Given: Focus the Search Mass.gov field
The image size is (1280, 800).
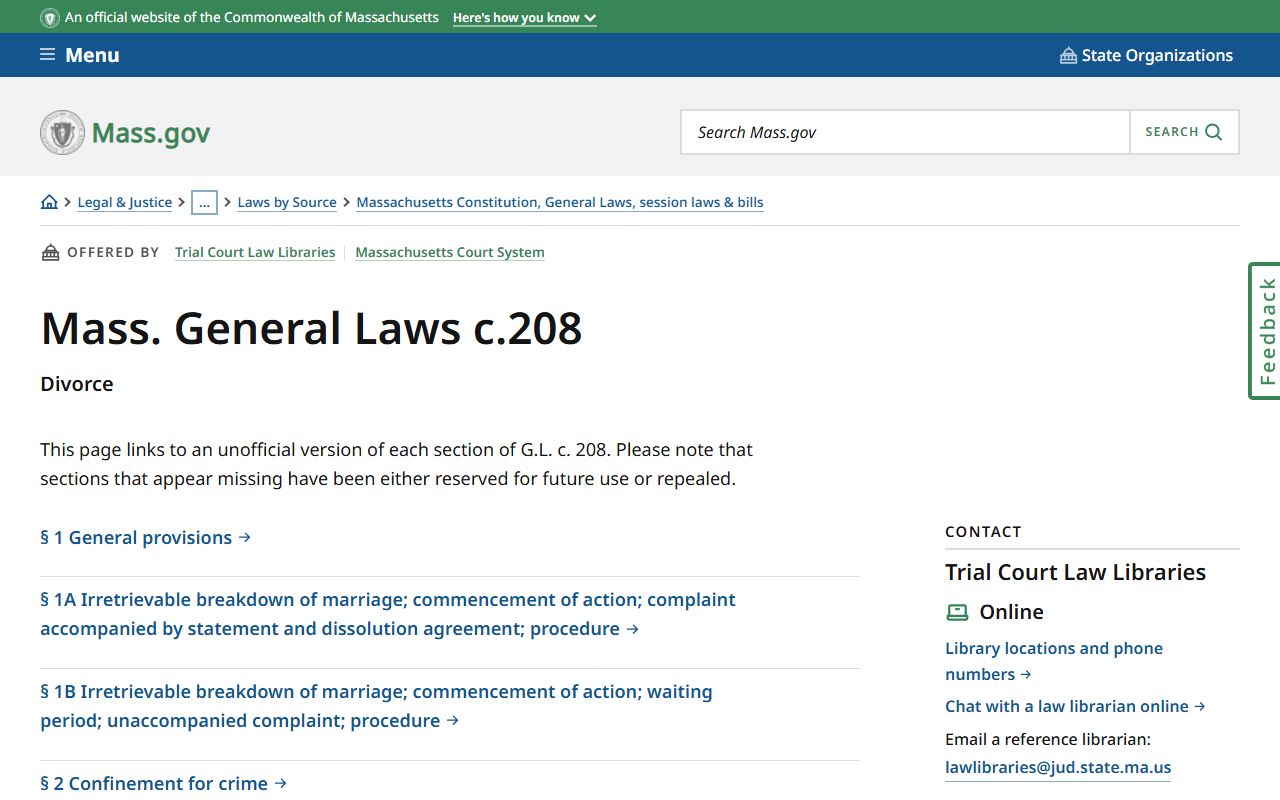Looking at the screenshot, I should [905, 132].
